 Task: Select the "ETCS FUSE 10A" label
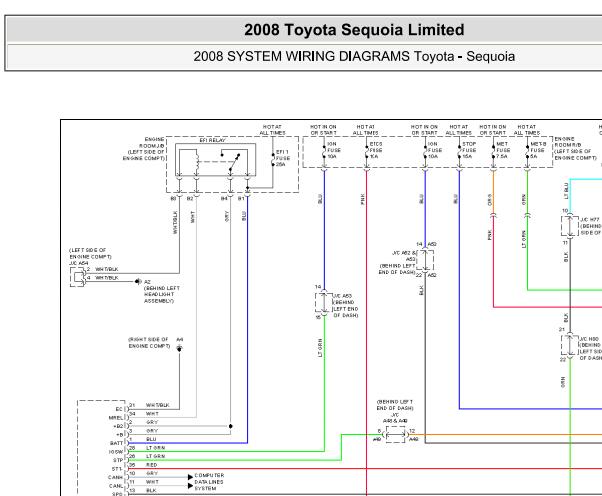click(375, 150)
